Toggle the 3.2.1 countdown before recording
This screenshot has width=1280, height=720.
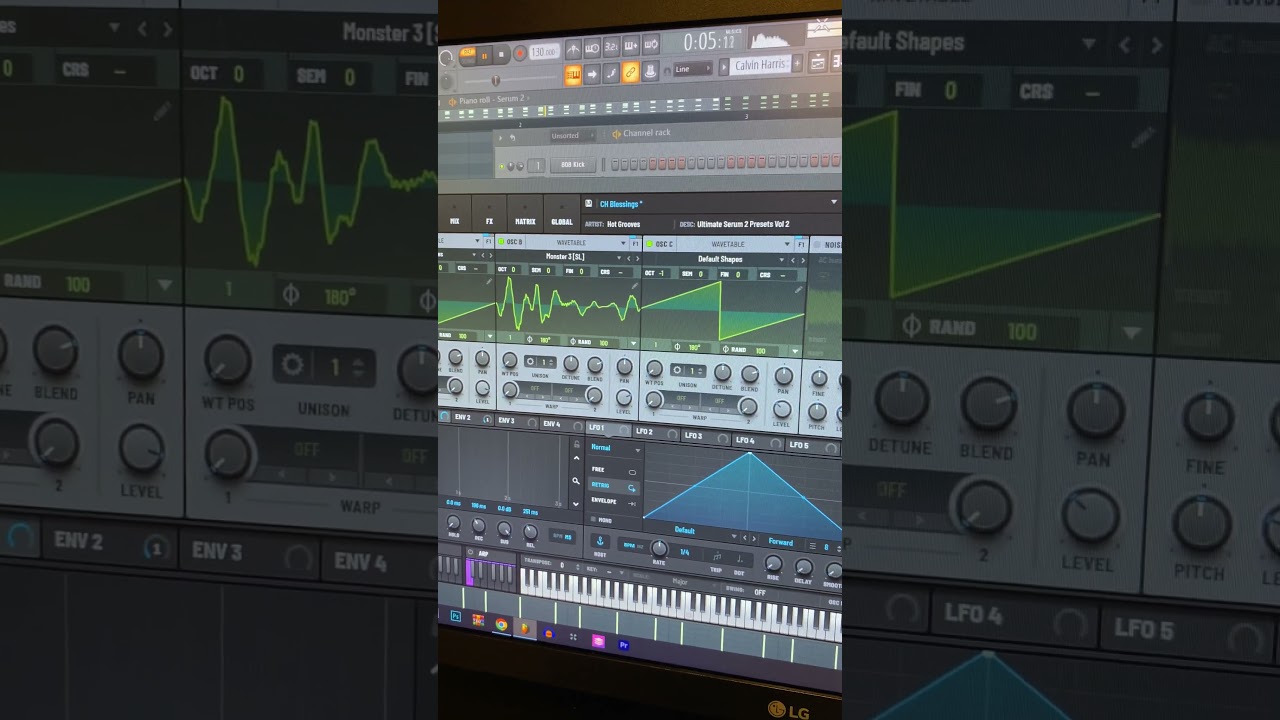611,47
